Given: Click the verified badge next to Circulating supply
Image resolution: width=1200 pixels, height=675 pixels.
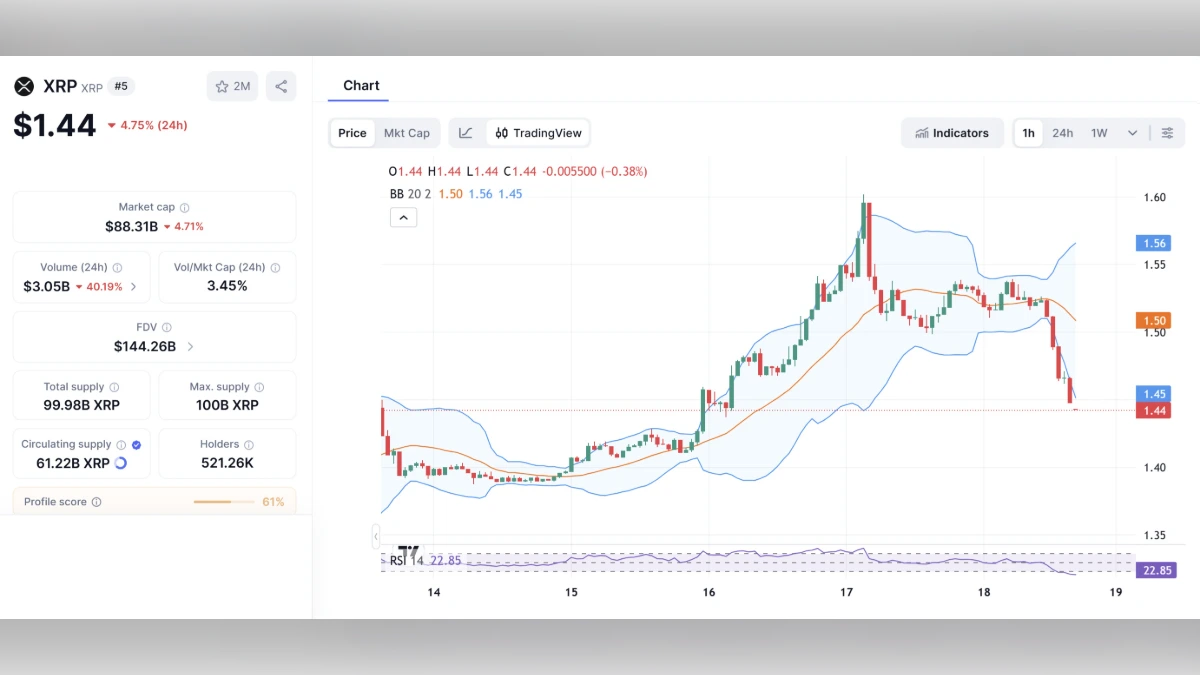Looking at the screenshot, I should click(136, 443).
